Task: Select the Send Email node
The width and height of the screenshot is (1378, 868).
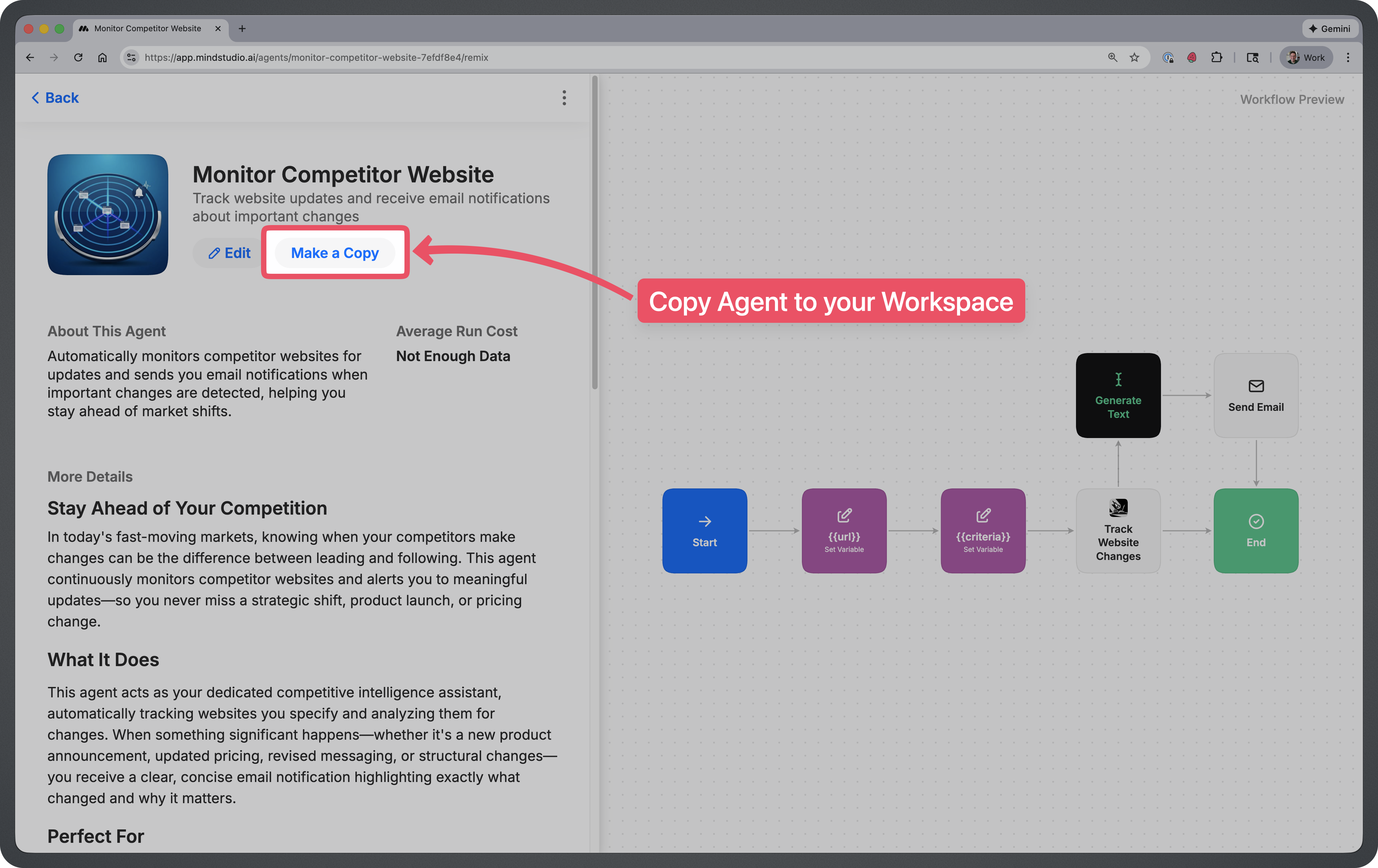Action: [1255, 395]
